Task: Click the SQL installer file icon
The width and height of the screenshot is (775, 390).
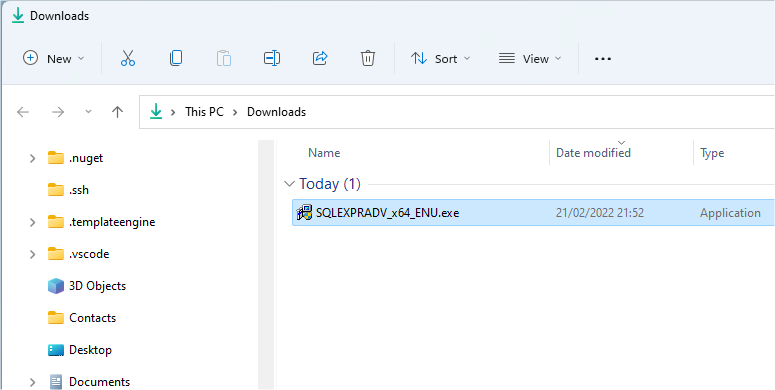Action: click(304, 213)
